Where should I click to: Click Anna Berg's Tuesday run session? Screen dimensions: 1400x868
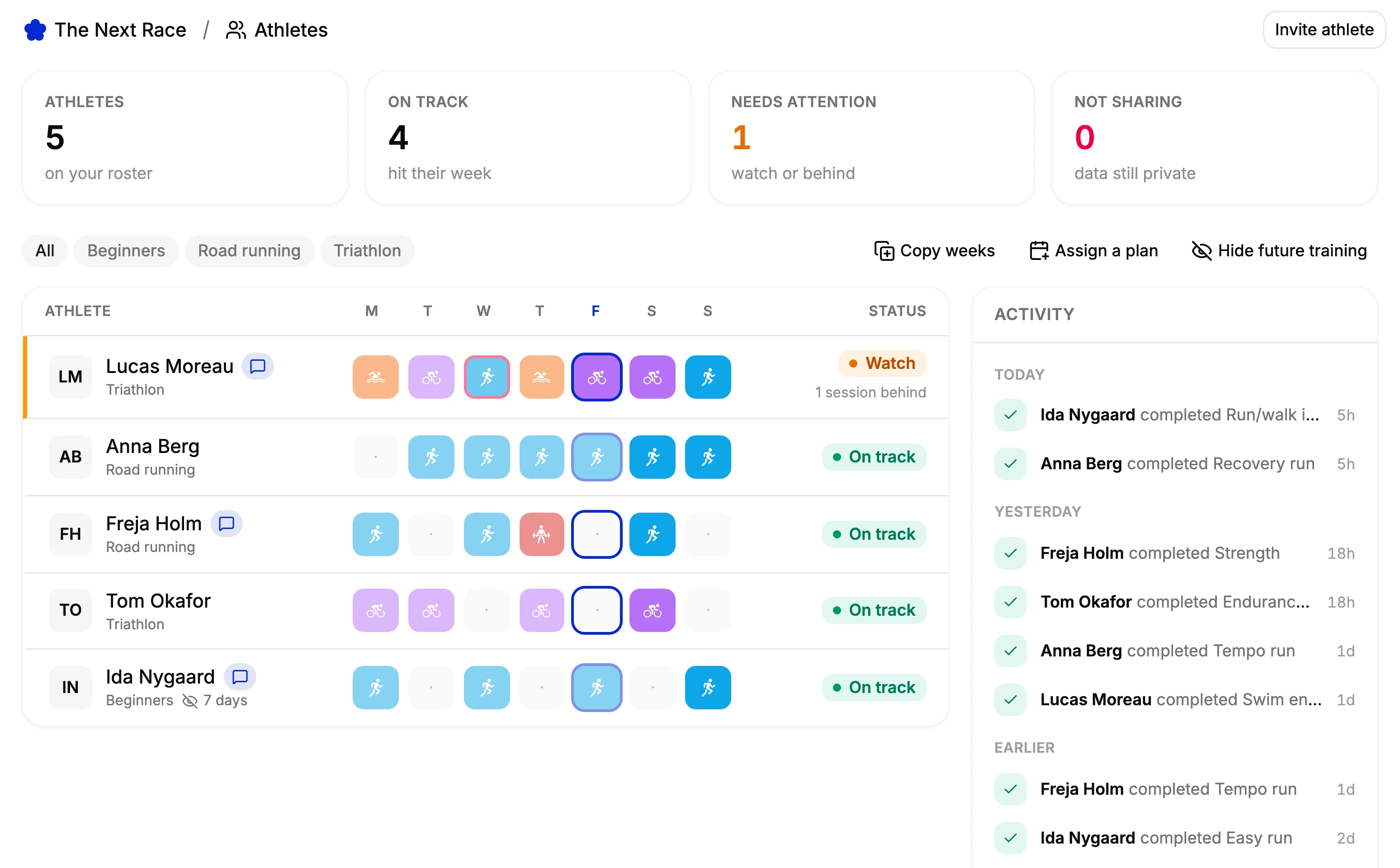tap(431, 457)
